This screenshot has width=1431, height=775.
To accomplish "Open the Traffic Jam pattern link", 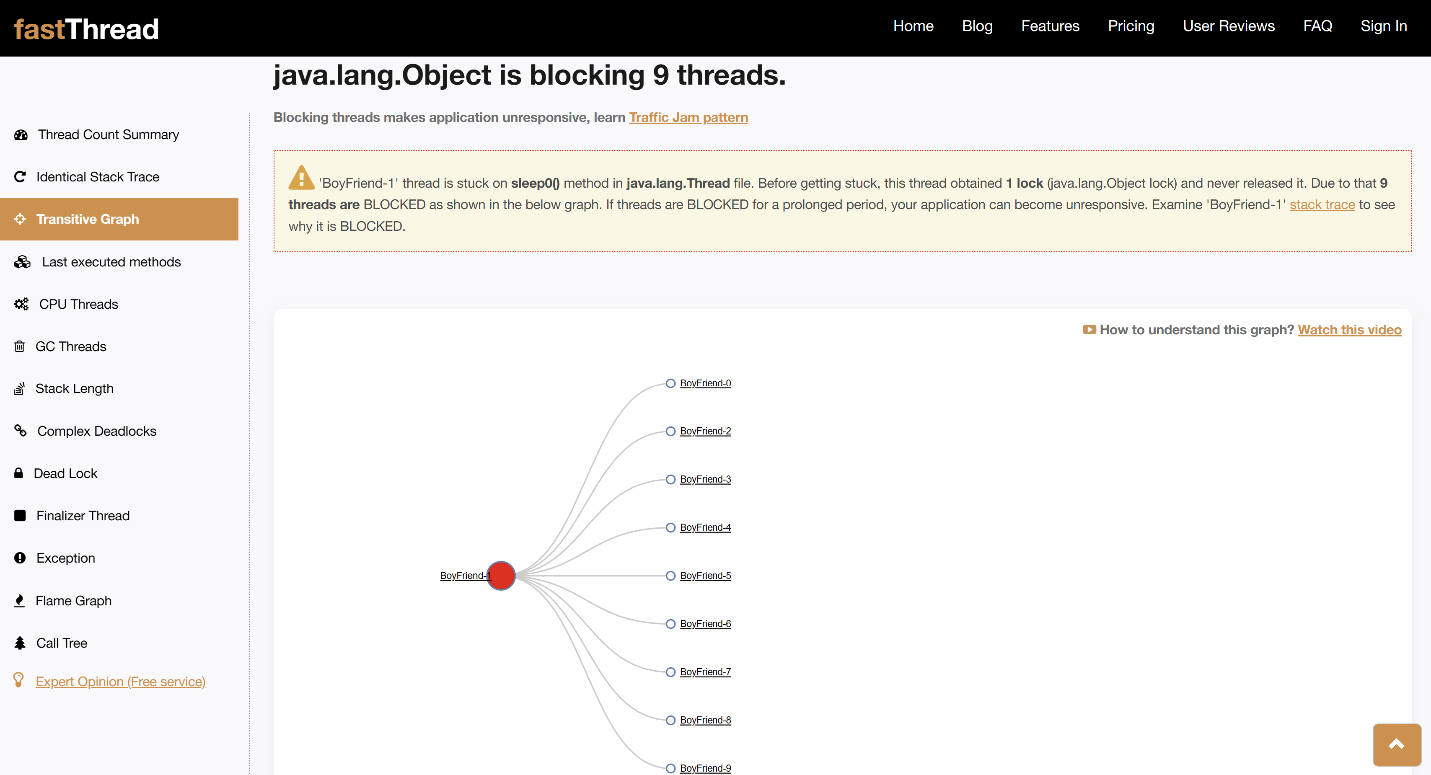I will point(689,118).
